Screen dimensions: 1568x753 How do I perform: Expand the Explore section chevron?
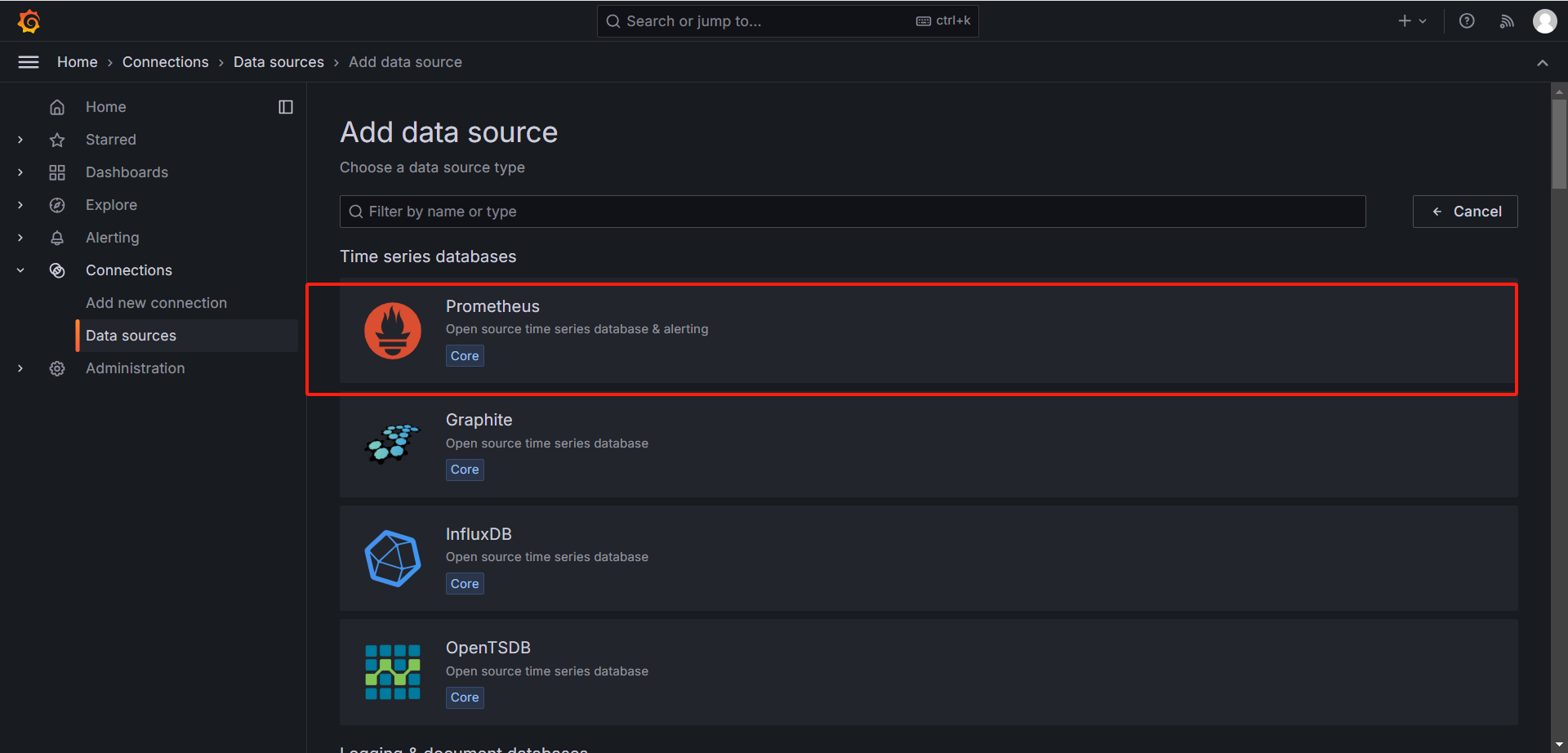20,205
